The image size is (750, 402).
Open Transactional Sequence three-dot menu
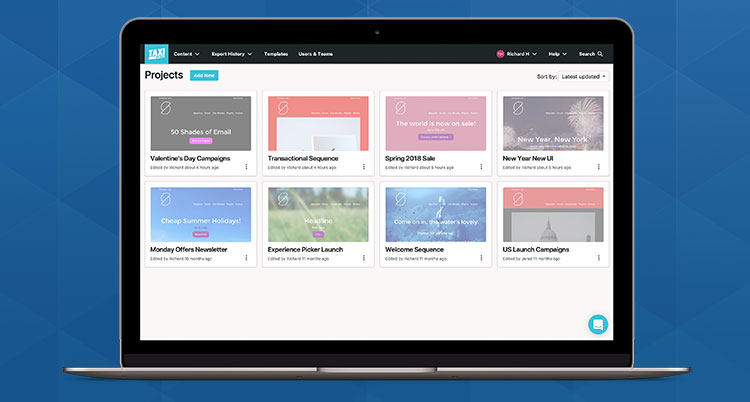tap(364, 167)
